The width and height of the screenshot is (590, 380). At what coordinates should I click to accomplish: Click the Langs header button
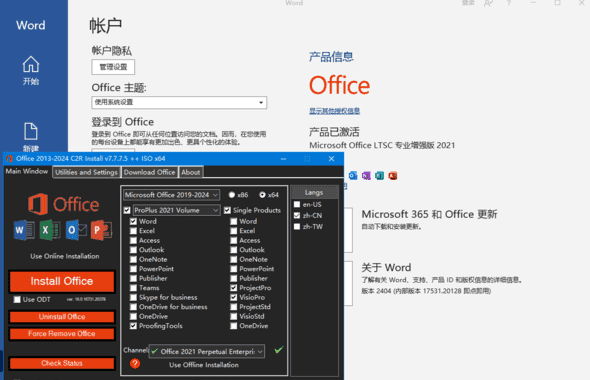point(314,193)
